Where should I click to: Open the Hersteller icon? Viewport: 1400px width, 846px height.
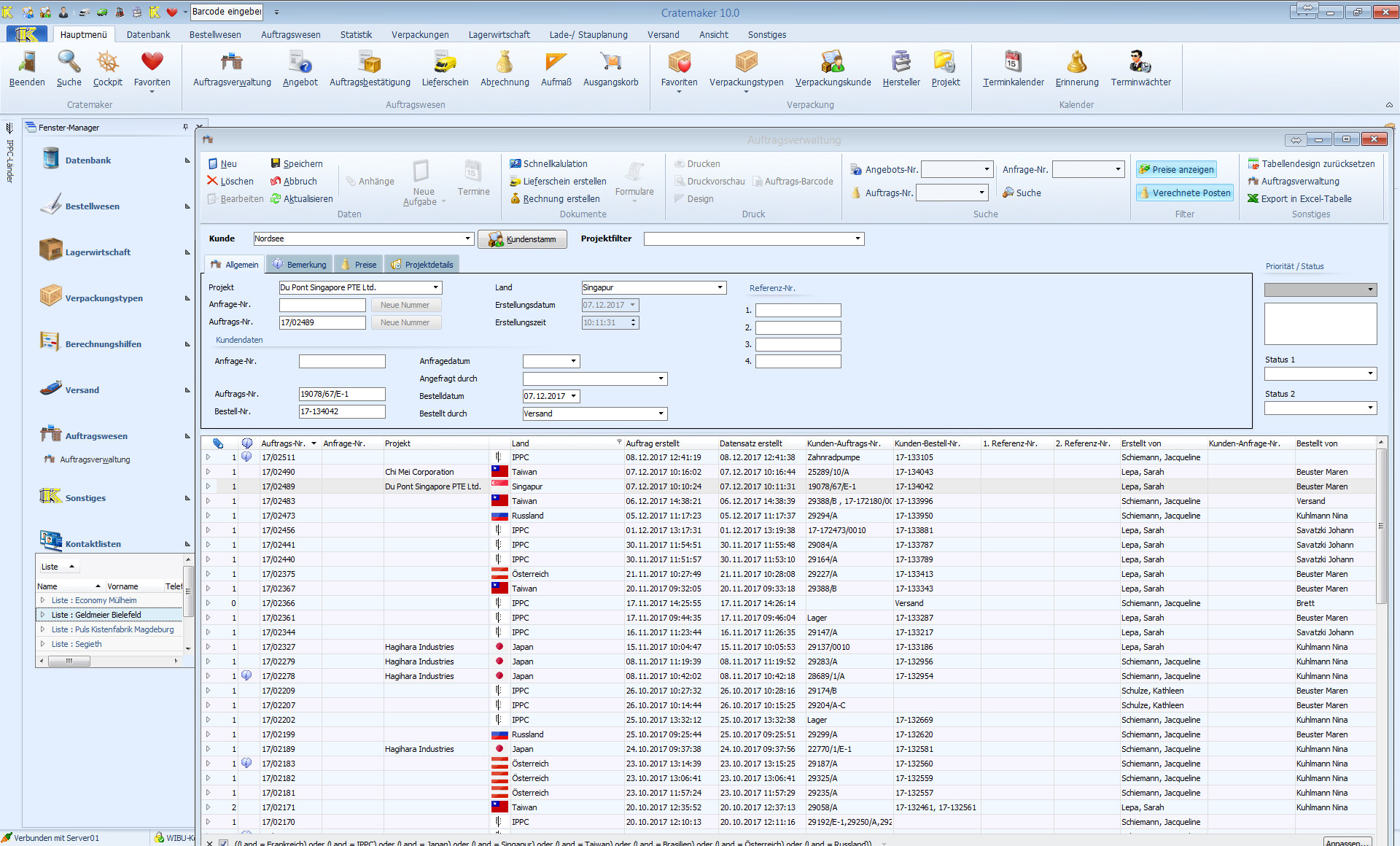(x=901, y=69)
